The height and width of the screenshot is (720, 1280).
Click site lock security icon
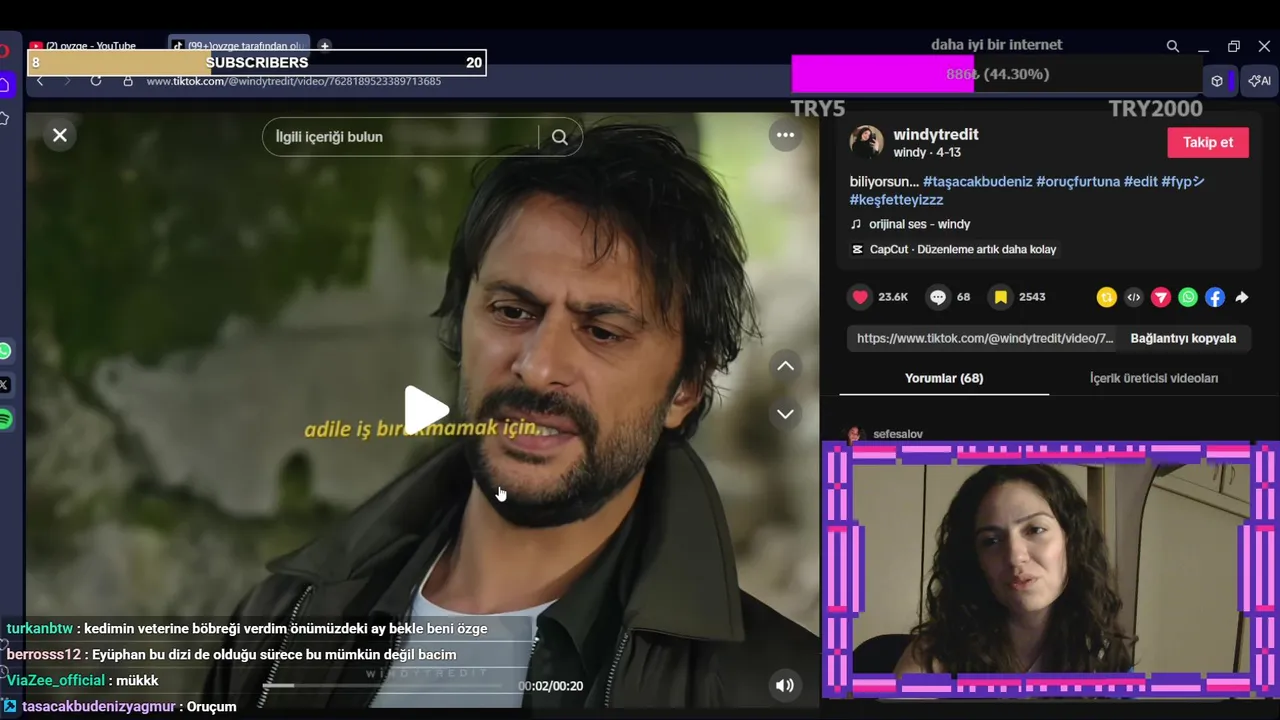[128, 80]
